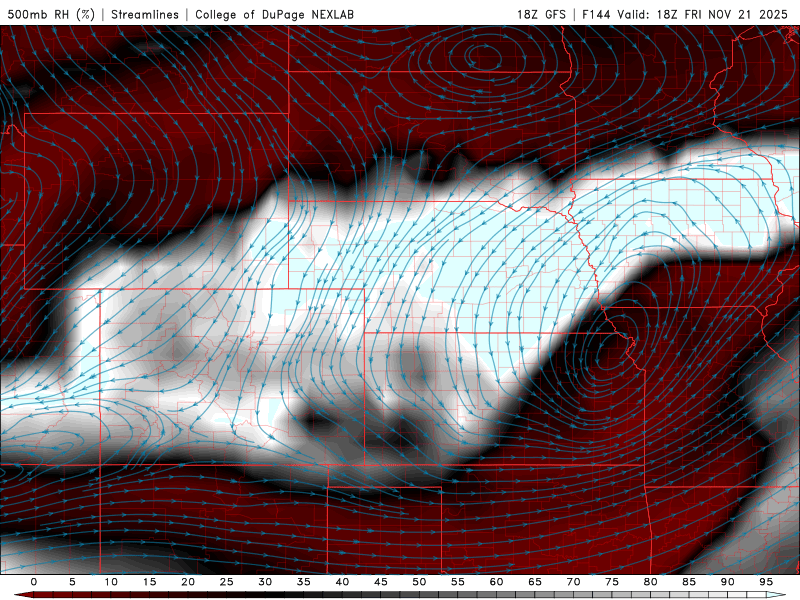Image resolution: width=800 pixels, height=600 pixels.
Task: Click the "25" color scale label
Action: tap(226, 582)
